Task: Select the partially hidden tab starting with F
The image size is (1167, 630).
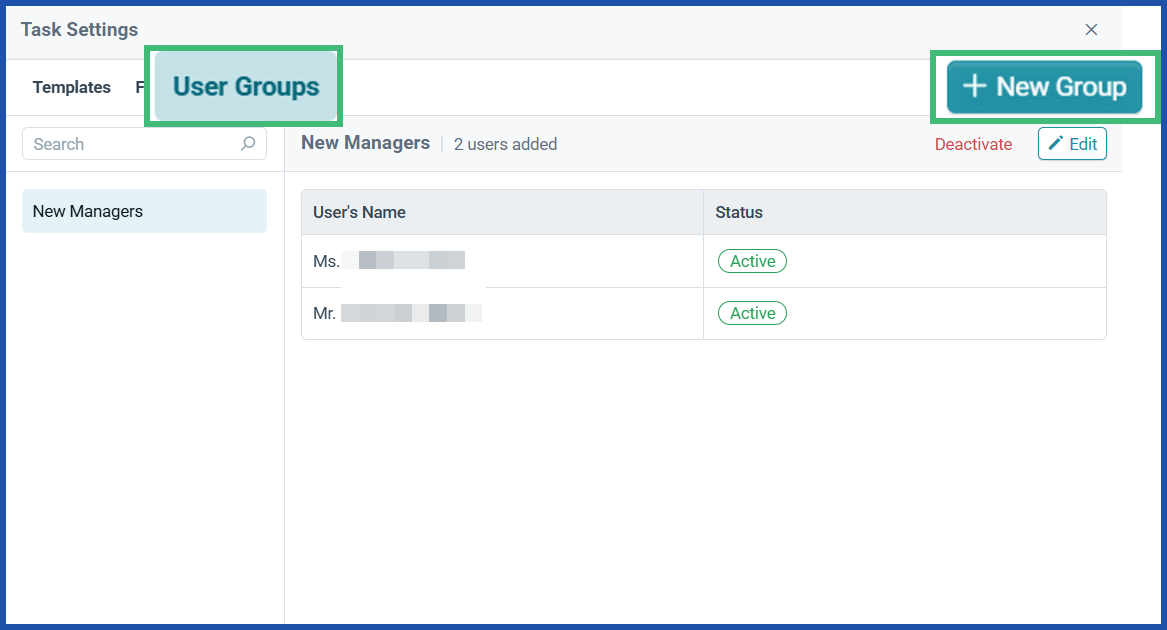Action: click(x=142, y=87)
